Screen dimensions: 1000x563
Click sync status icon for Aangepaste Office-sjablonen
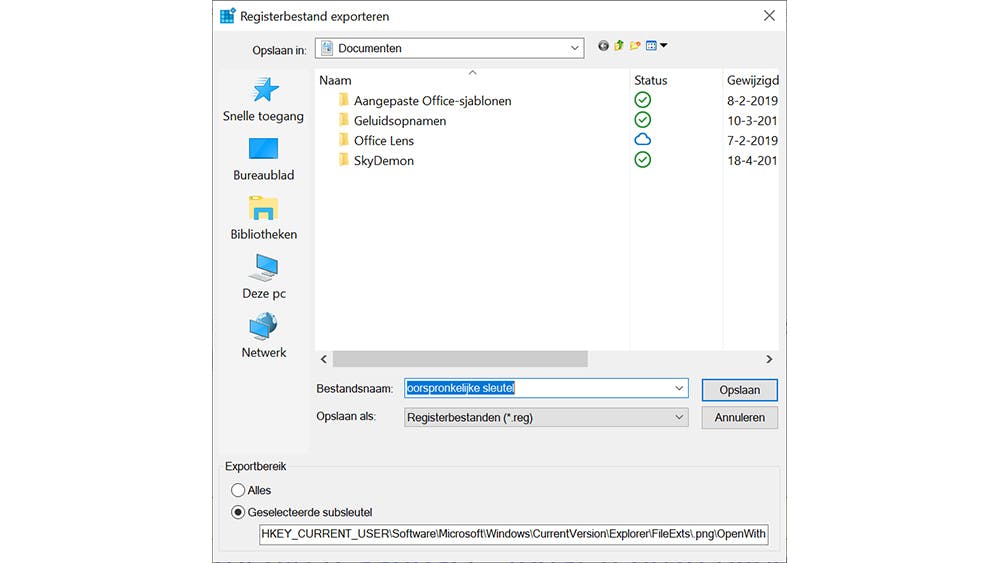642,99
